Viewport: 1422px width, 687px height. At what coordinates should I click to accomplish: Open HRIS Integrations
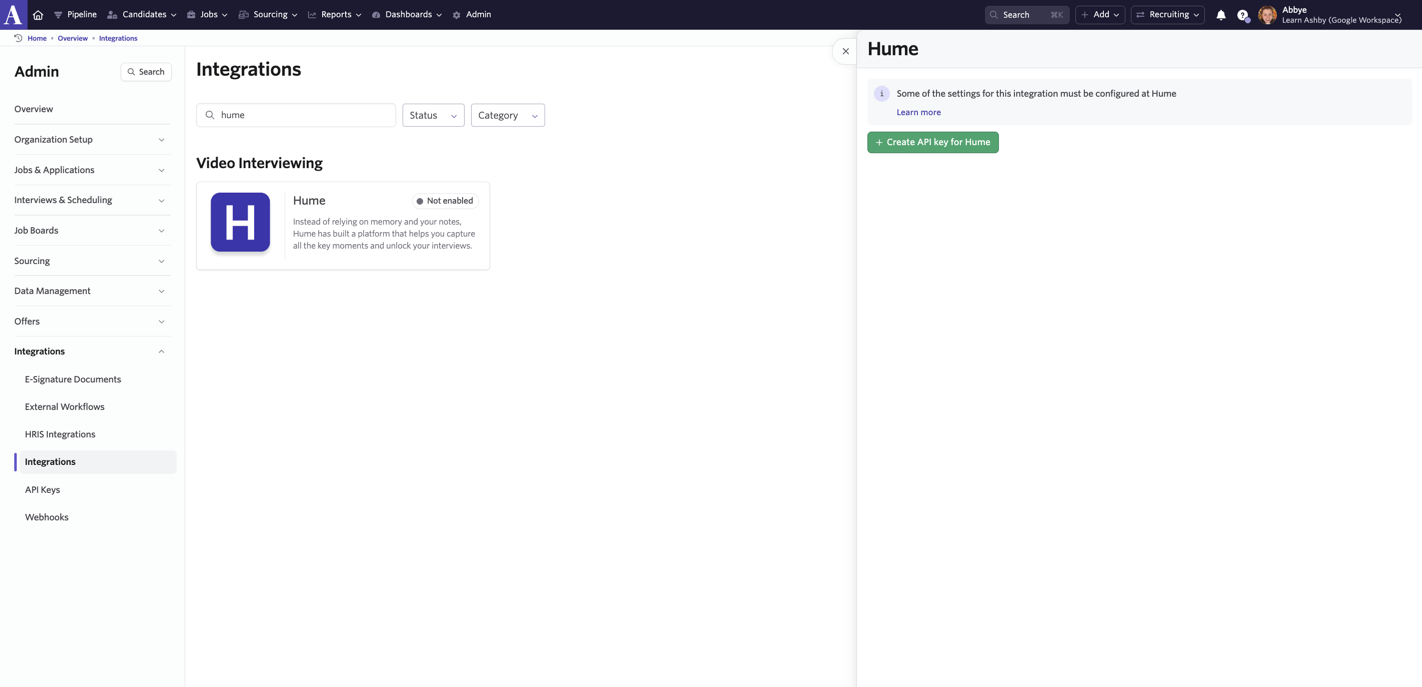(x=60, y=435)
